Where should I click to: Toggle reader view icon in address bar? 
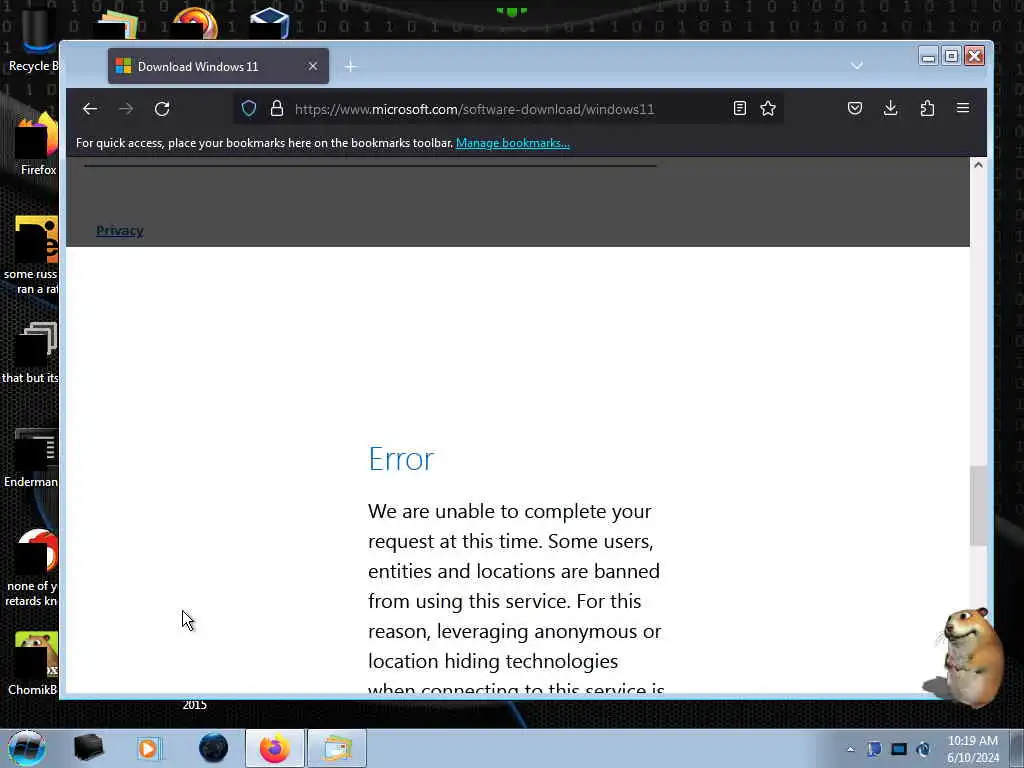[739, 108]
